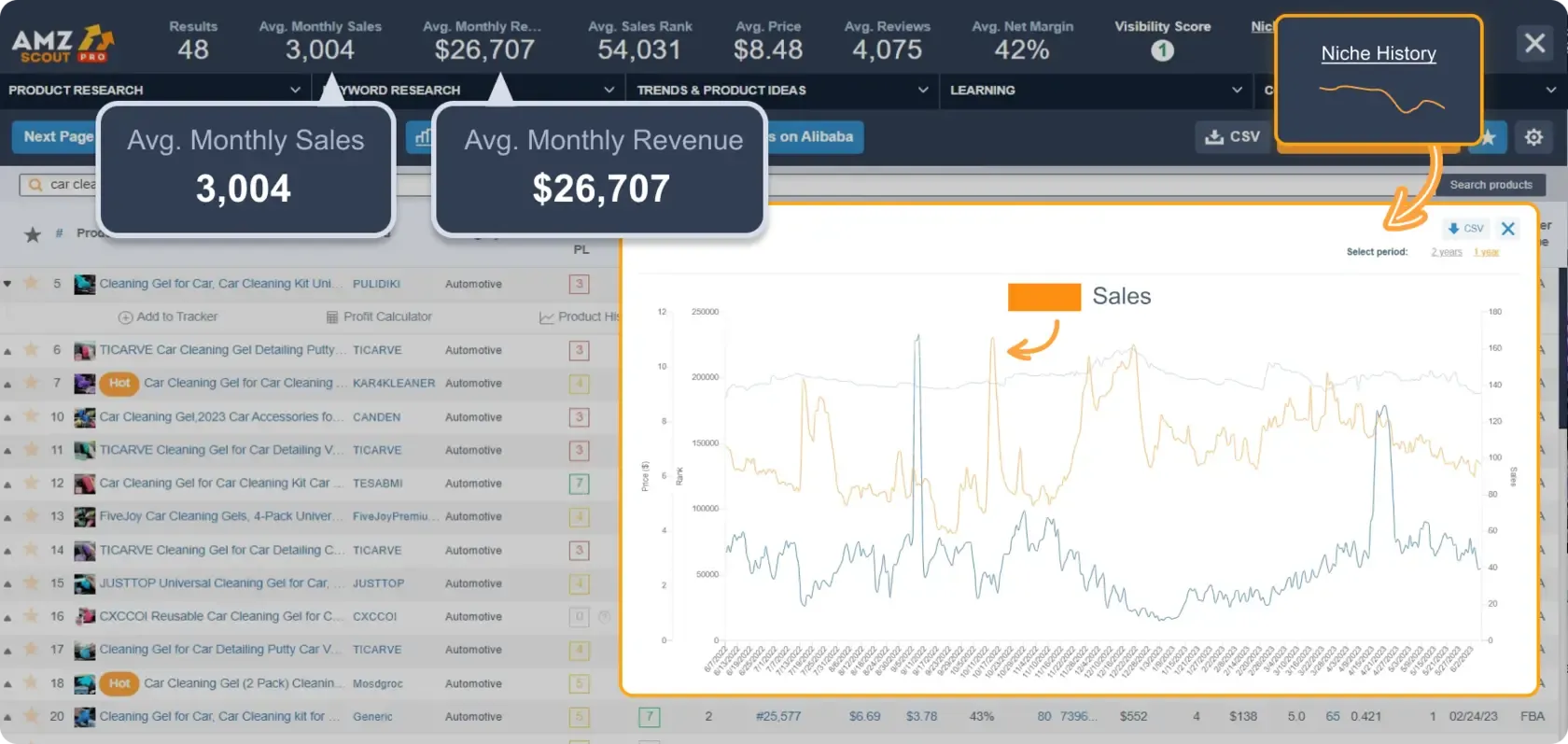Toggle the favorite star on row 5

point(32,282)
